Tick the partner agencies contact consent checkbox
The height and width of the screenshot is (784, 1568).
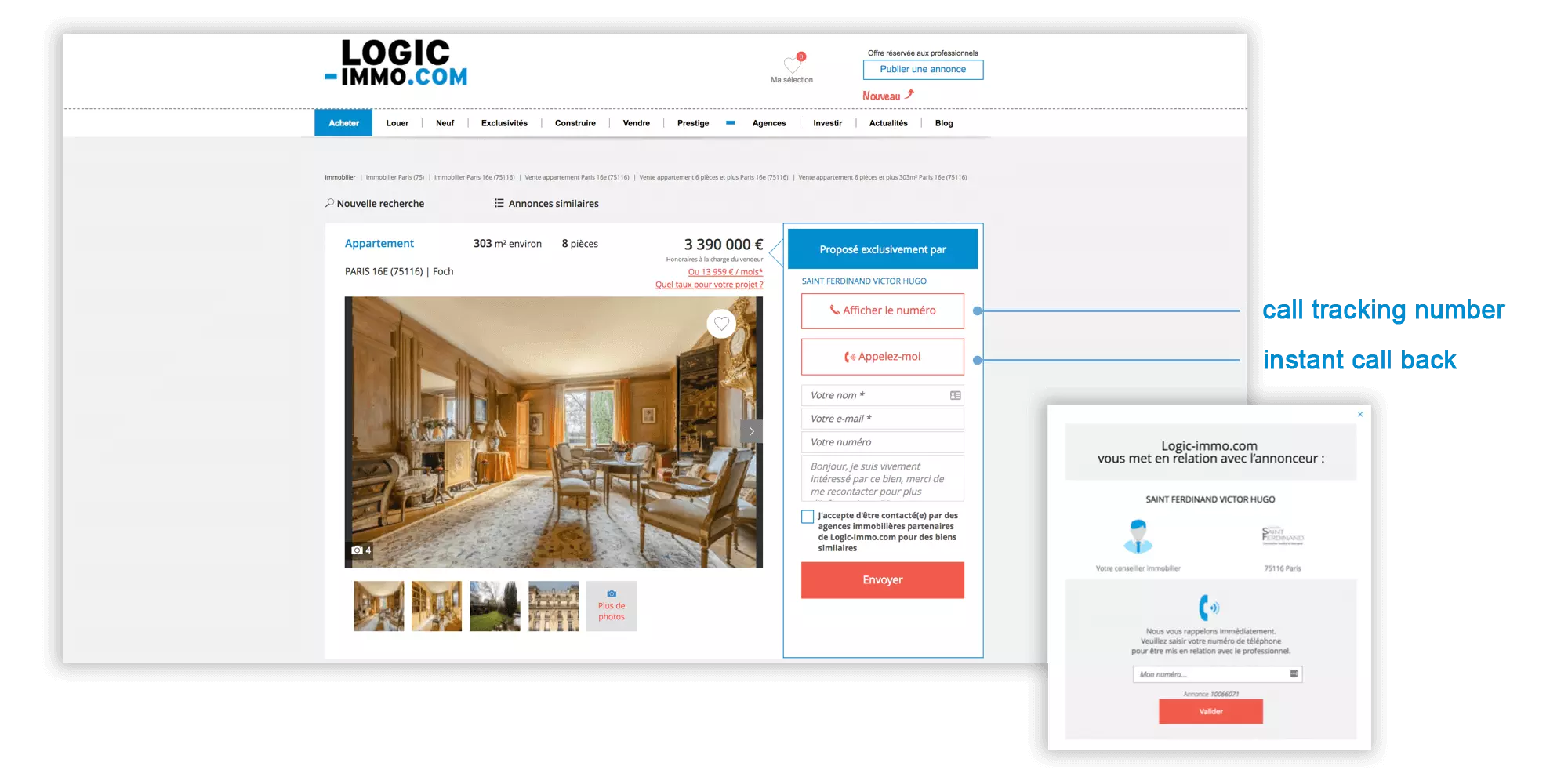(808, 517)
